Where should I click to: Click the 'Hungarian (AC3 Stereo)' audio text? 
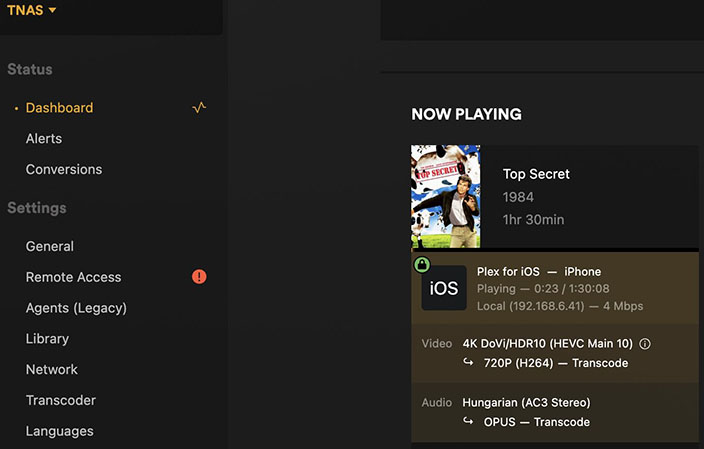click(x=526, y=403)
